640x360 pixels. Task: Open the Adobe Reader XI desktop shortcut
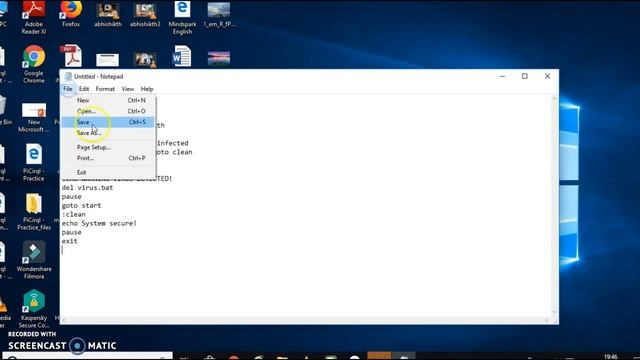coord(33,17)
